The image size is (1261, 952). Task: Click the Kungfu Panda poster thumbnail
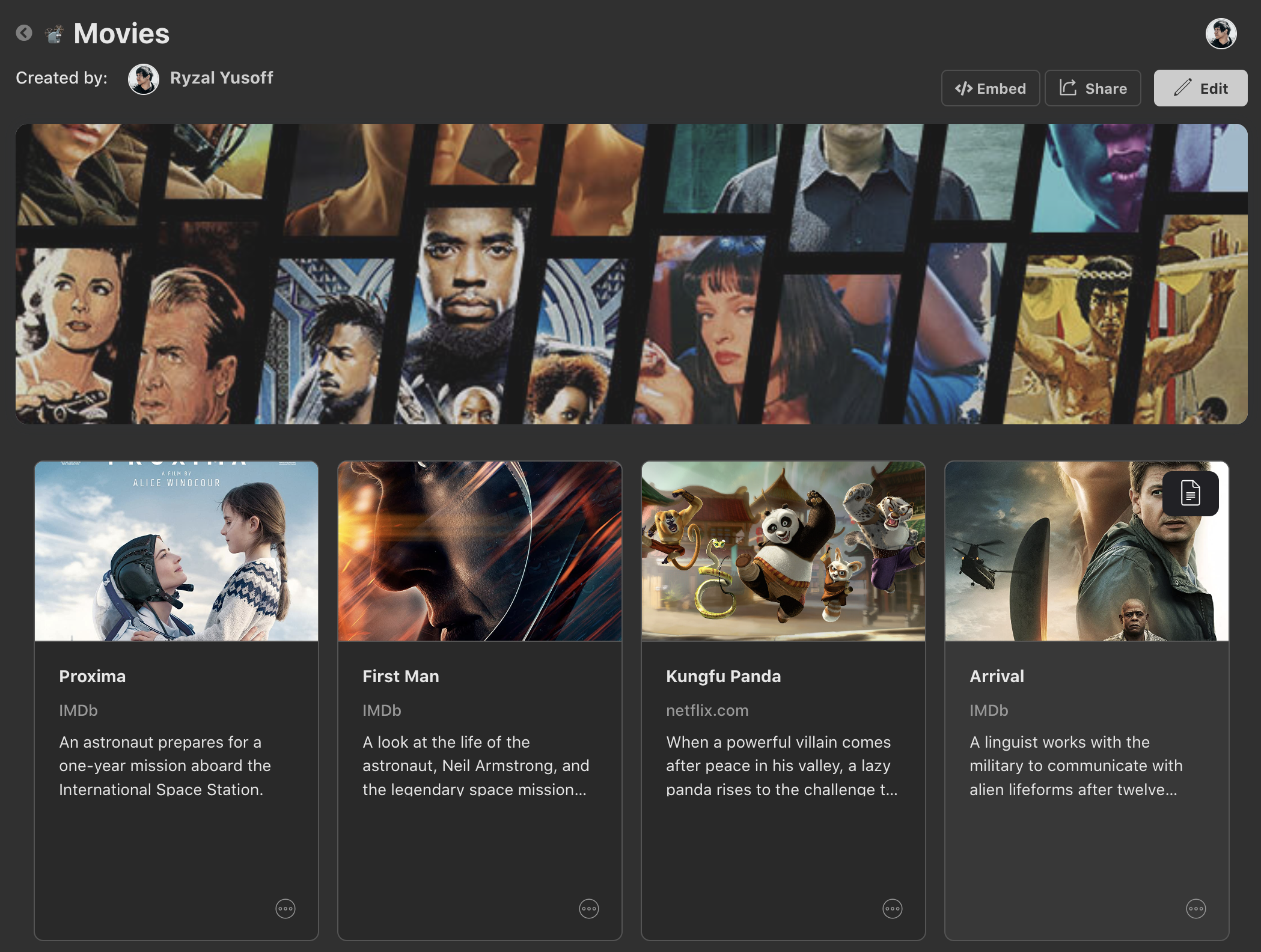783,551
